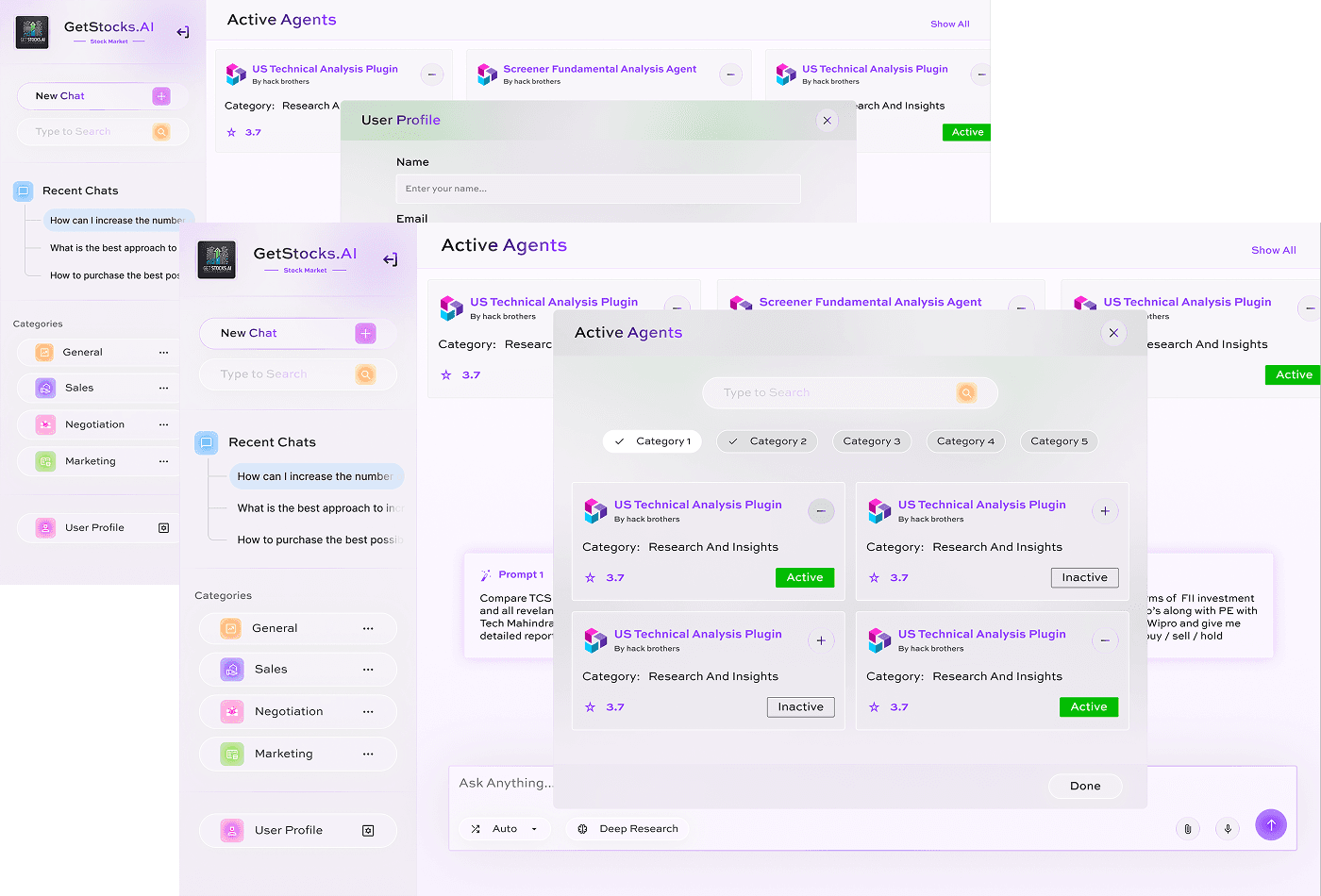Select the Category 4 filter chip
The image size is (1321, 896).
click(965, 441)
